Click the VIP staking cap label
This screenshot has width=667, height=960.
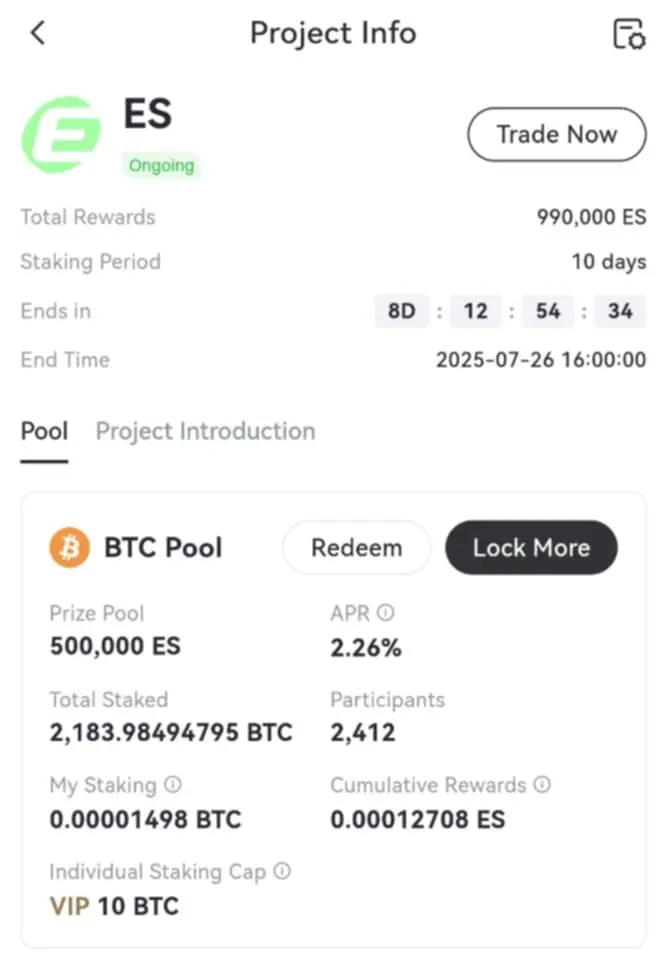coord(69,907)
